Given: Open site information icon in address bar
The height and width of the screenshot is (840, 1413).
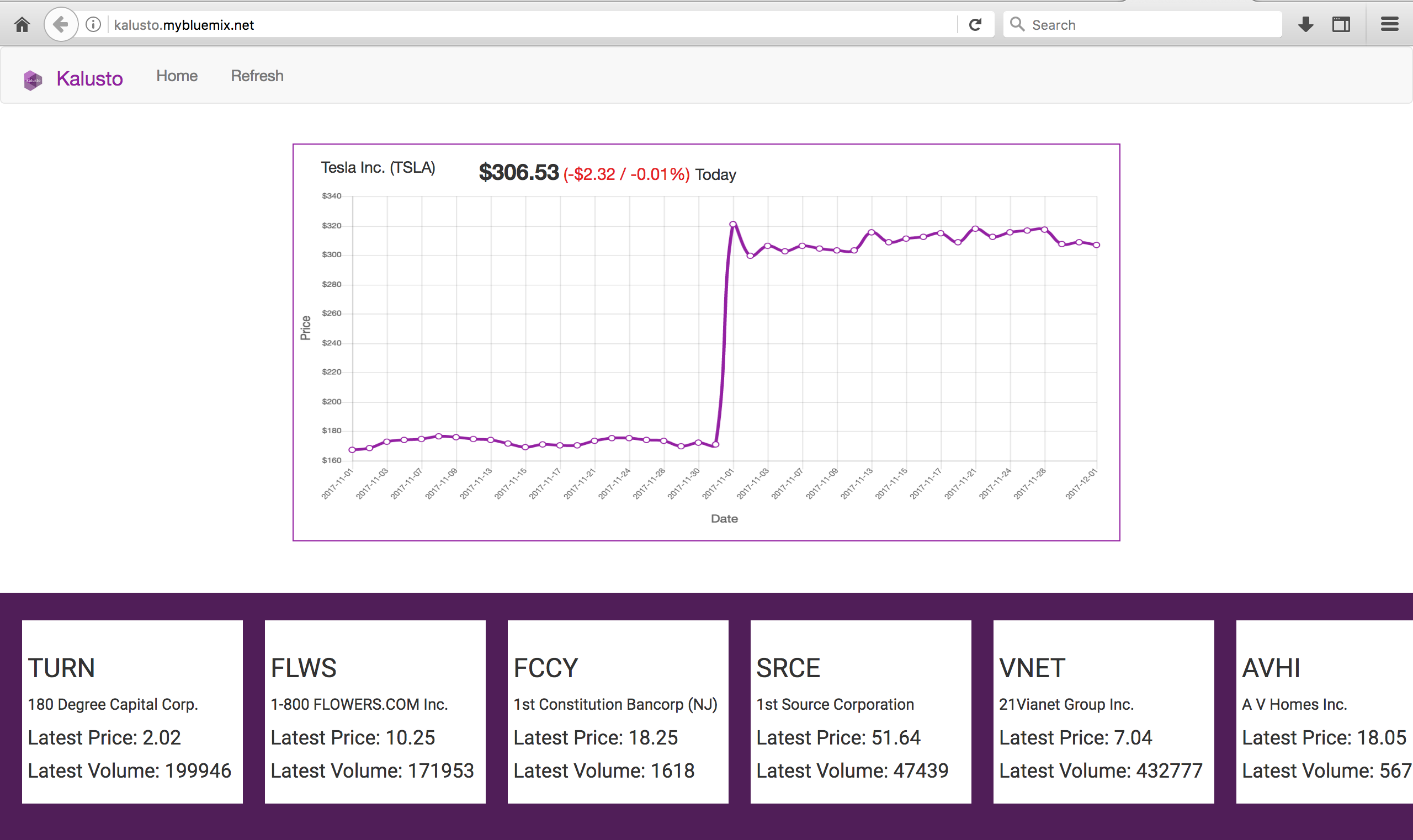Looking at the screenshot, I should (x=93, y=25).
